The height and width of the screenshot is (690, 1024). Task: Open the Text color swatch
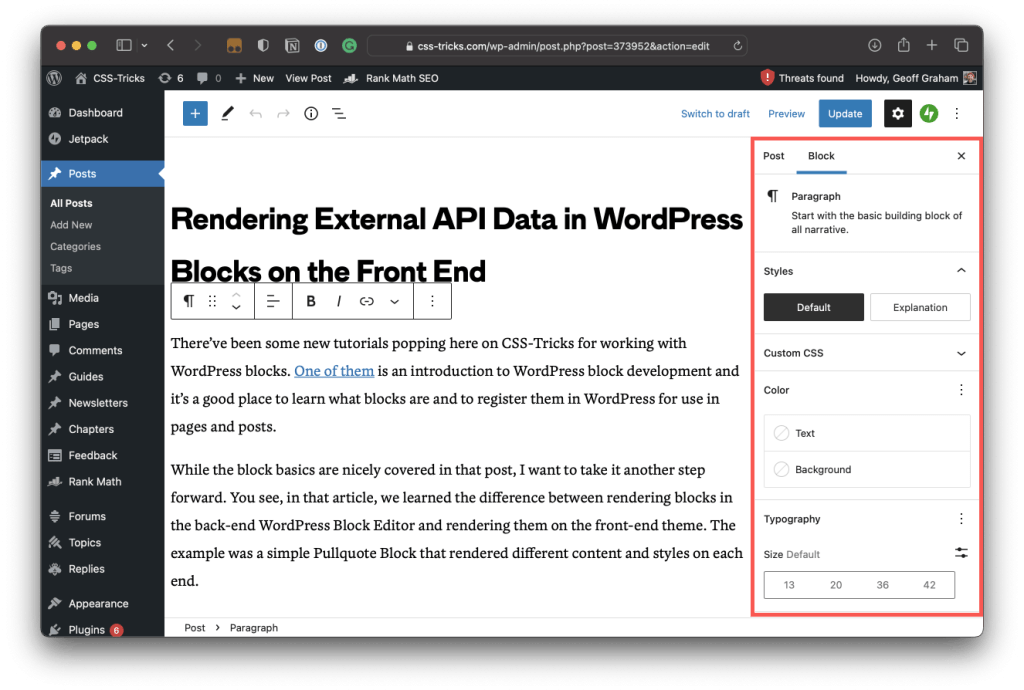tap(867, 433)
